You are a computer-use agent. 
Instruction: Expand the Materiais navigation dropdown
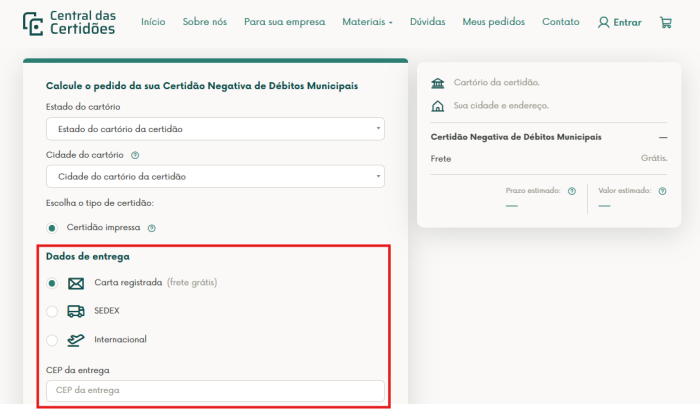coord(367,22)
